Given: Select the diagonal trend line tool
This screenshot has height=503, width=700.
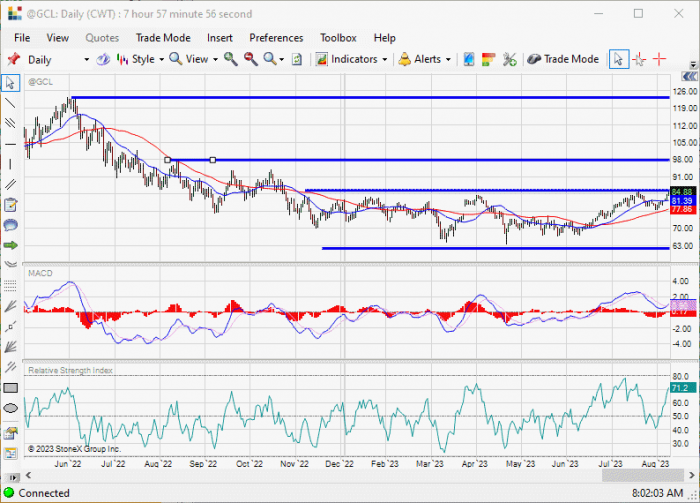Looking at the screenshot, I should (10, 103).
